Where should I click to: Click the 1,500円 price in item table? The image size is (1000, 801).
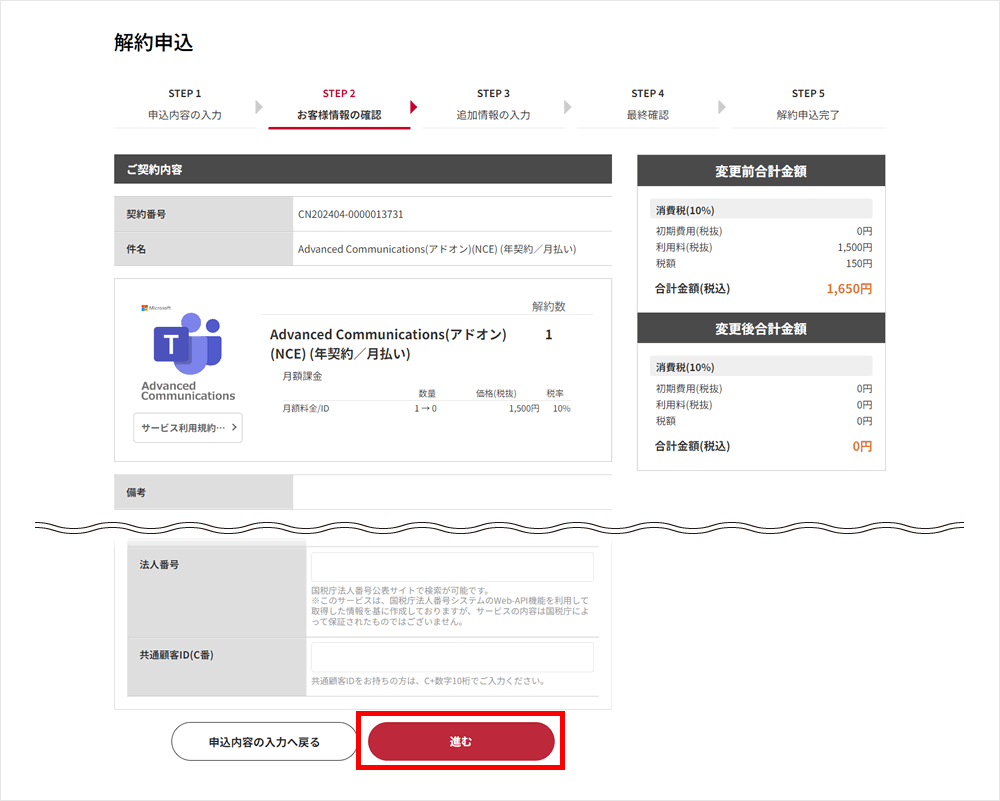click(524, 409)
